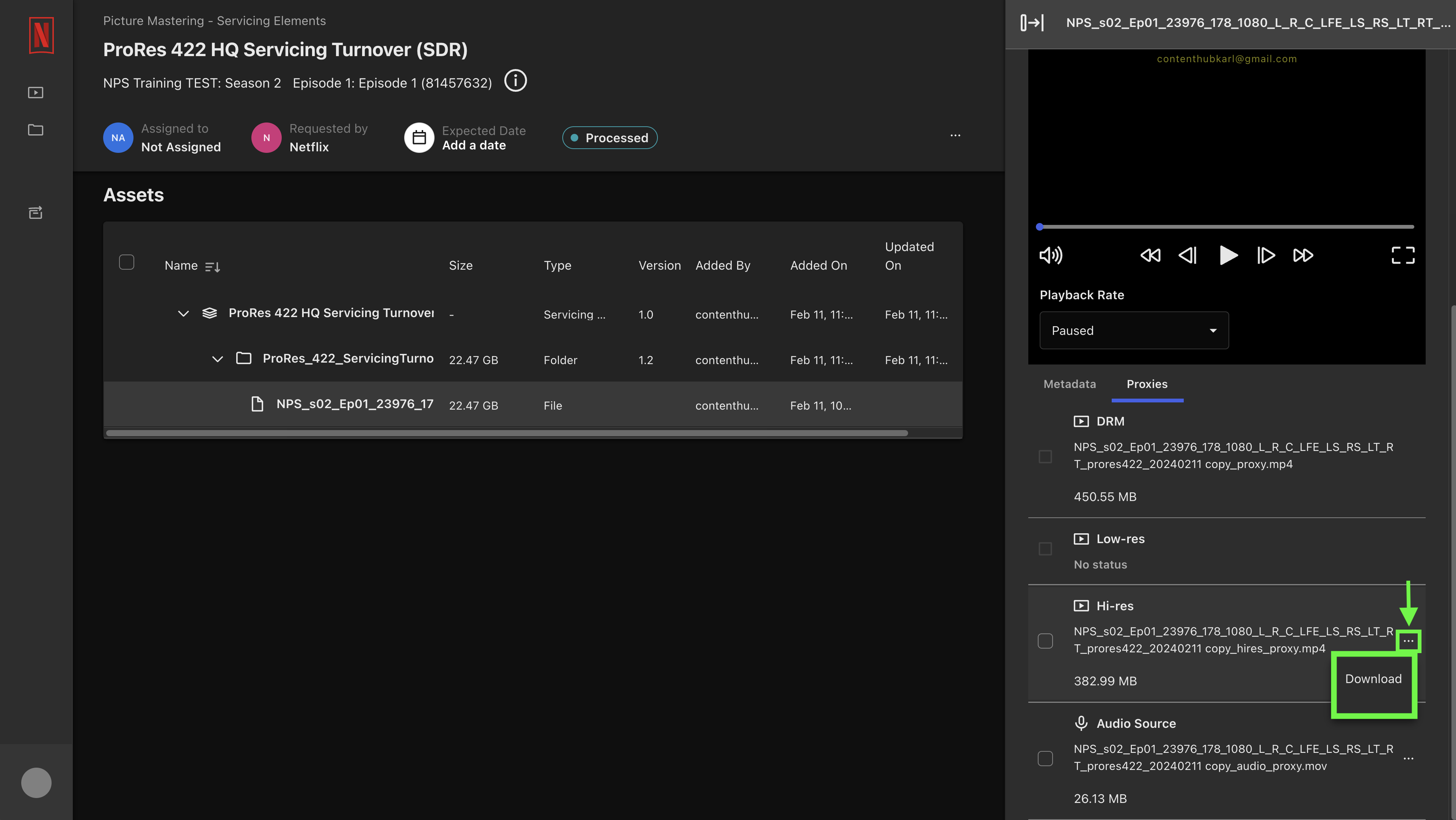
Task: Check the Hi-res proxy checkbox
Action: 1045,641
